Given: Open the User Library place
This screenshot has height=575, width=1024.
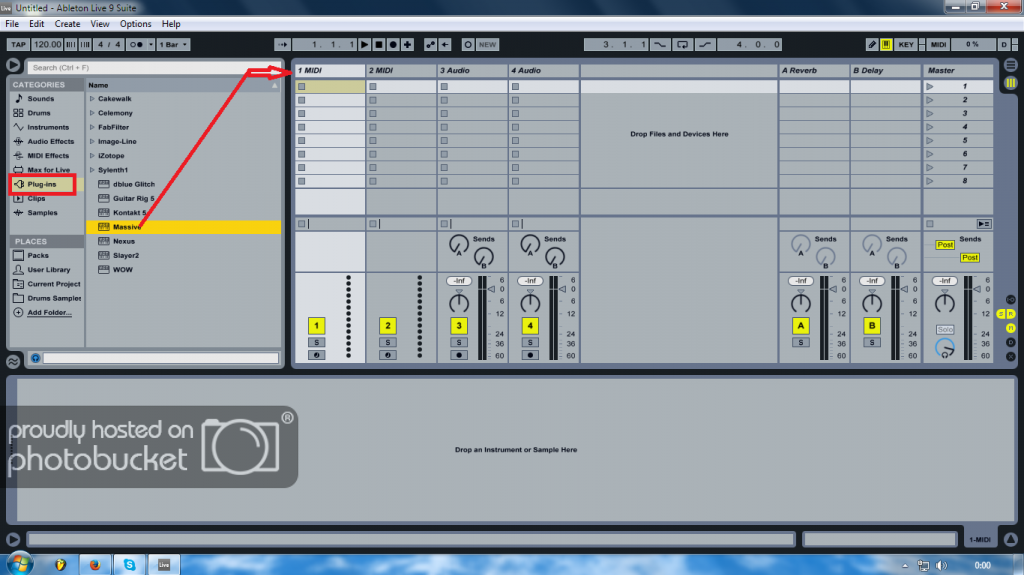Looking at the screenshot, I should (x=48, y=270).
